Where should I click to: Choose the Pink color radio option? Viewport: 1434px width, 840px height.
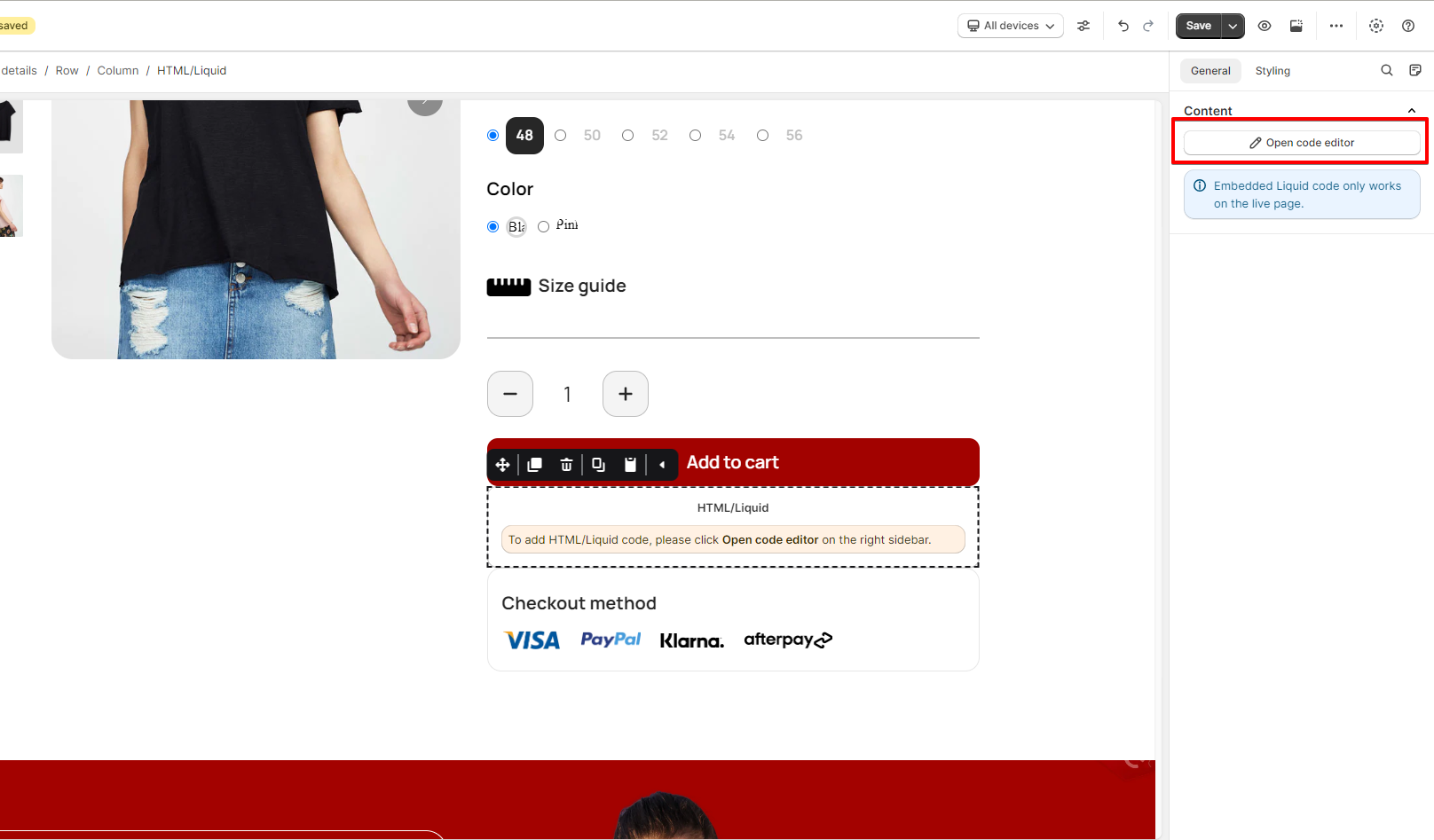[x=543, y=227]
